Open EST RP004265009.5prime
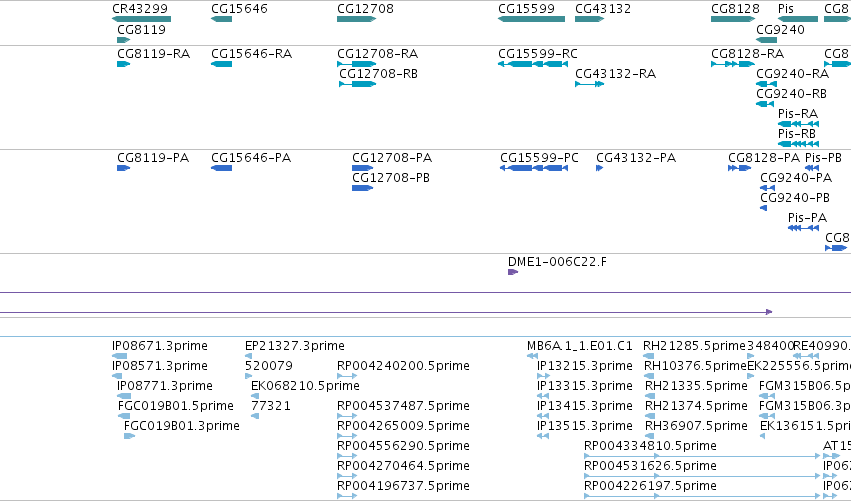The width and height of the screenshot is (851, 501). click(x=403, y=427)
